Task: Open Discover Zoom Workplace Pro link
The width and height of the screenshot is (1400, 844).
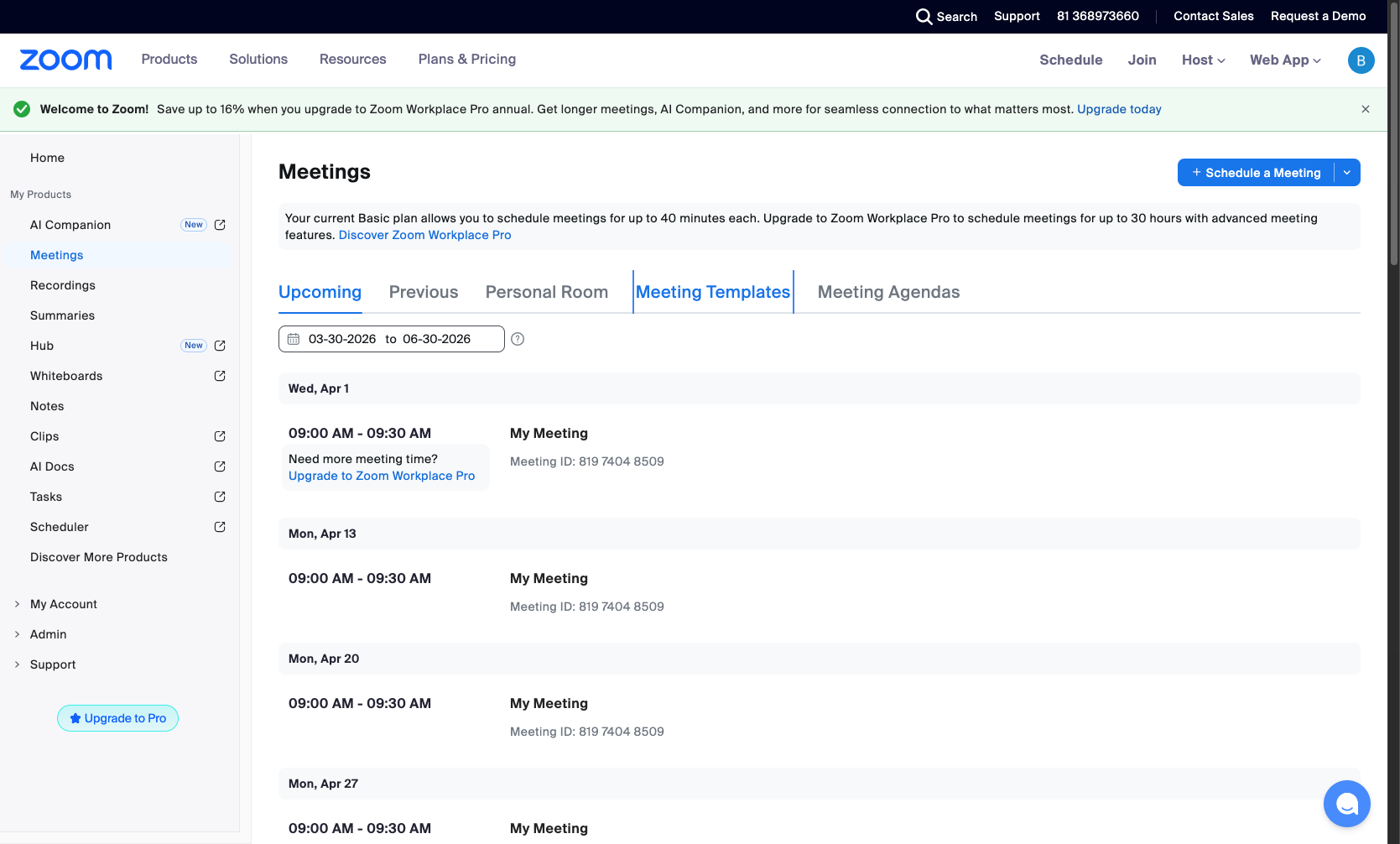Action: tap(425, 235)
